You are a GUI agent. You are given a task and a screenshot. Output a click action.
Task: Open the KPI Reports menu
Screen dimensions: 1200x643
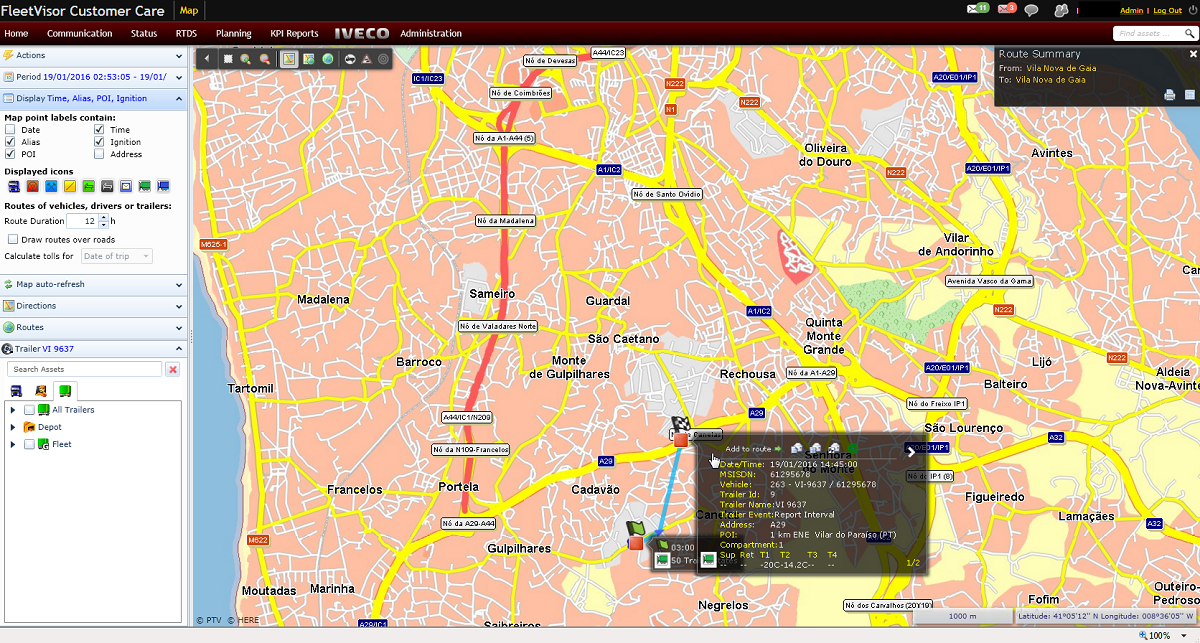[294, 33]
